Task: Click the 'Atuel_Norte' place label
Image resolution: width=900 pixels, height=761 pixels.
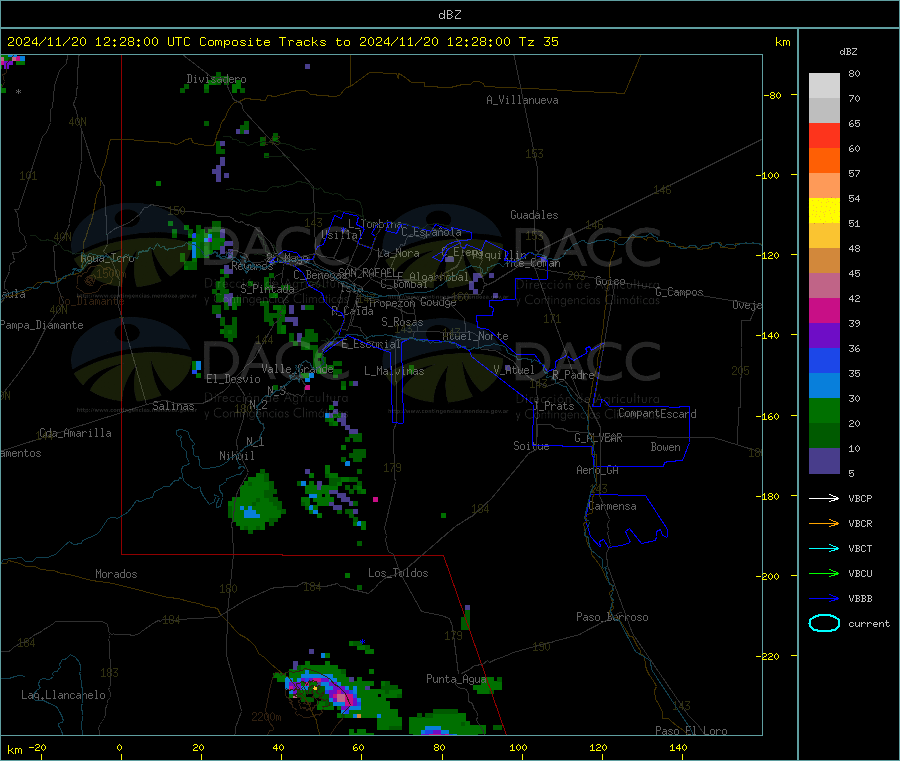Action: click(475, 336)
